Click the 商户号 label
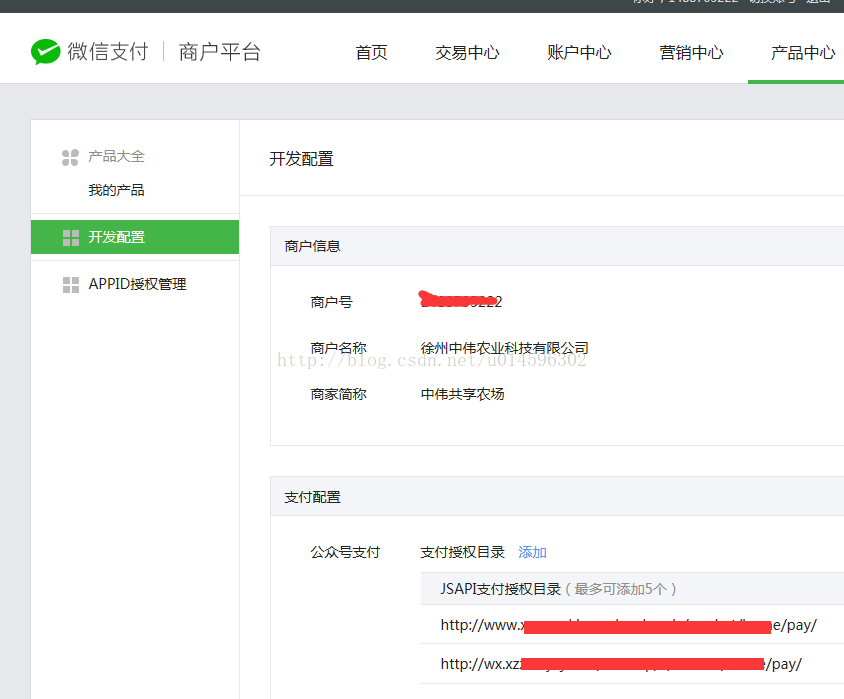 click(x=331, y=302)
